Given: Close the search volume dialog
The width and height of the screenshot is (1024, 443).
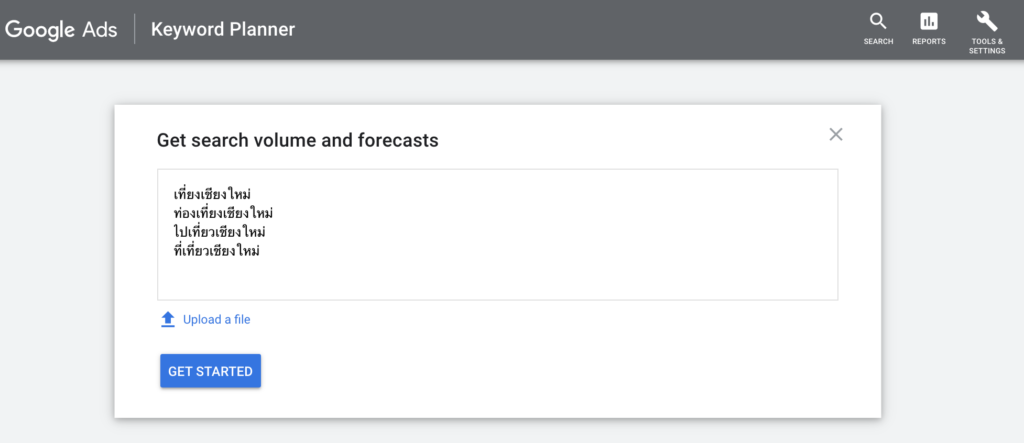Looking at the screenshot, I should pyautogui.click(x=836, y=135).
